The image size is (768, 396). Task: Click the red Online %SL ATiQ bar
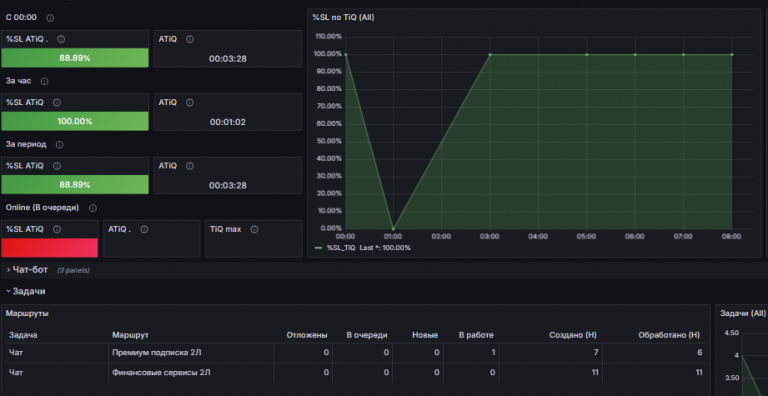click(x=49, y=248)
